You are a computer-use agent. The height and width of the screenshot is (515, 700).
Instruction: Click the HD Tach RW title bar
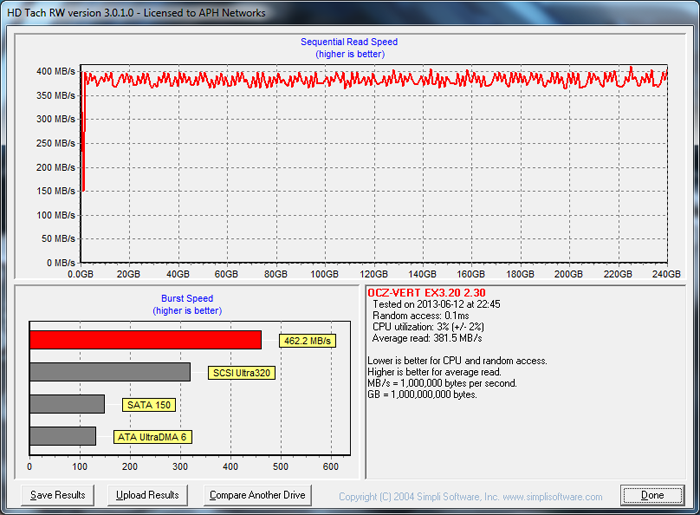[135, 12]
